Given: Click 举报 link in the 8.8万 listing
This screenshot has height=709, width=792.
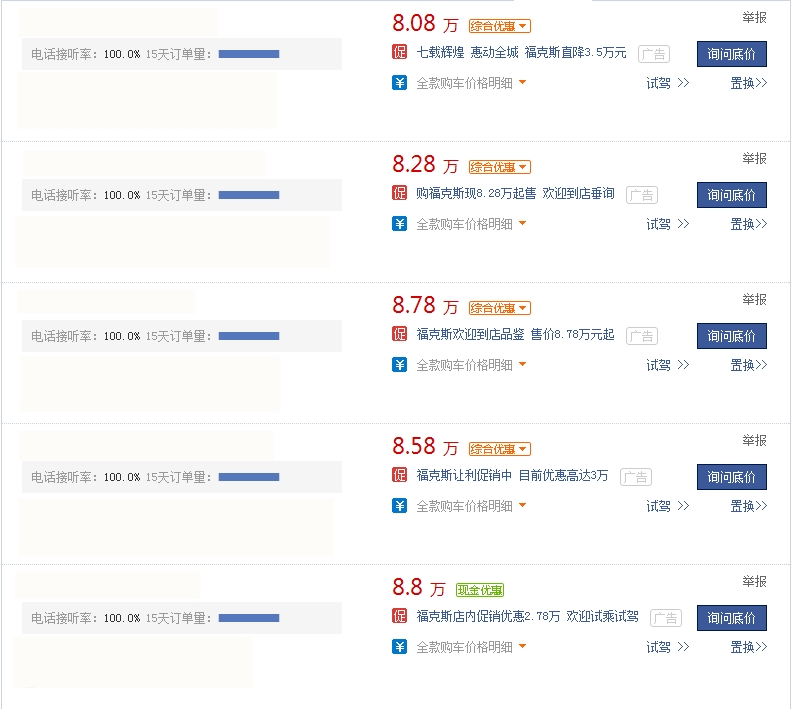Looking at the screenshot, I should 754,582.
